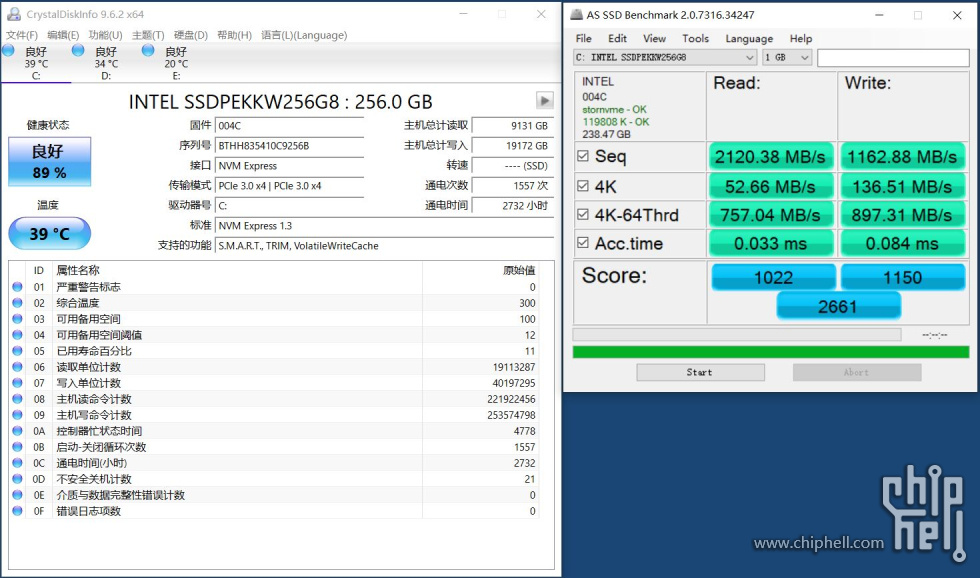Click the green benchmark progress bar
This screenshot has width=980, height=578.
pos(771,352)
